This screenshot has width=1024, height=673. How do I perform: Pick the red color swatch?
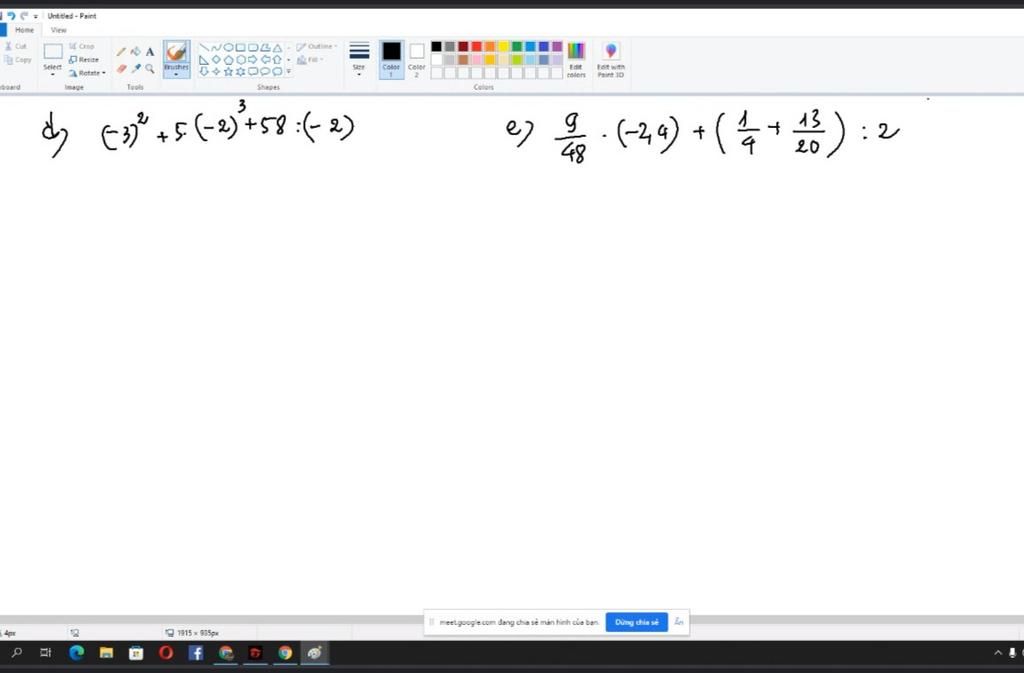(477, 46)
